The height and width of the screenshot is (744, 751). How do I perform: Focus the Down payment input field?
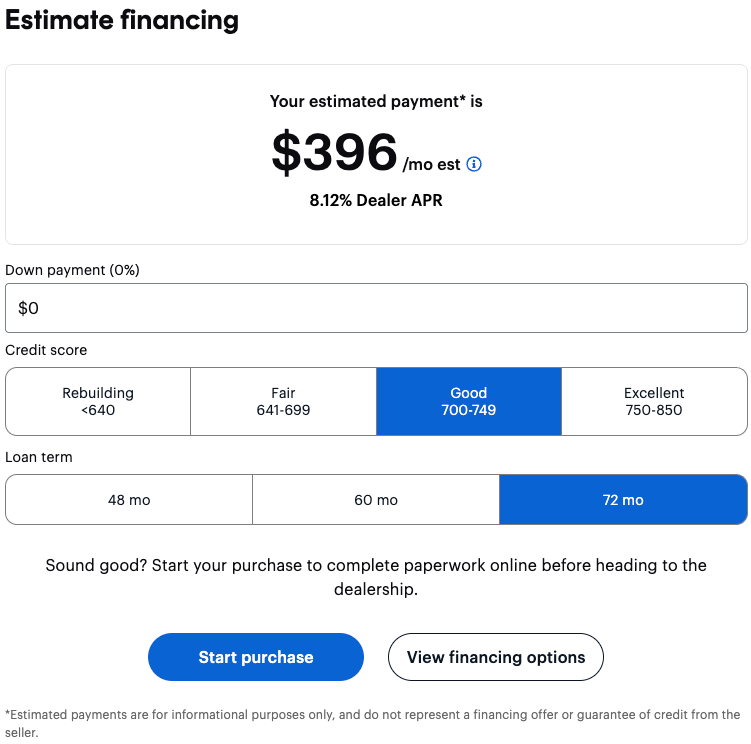376,309
